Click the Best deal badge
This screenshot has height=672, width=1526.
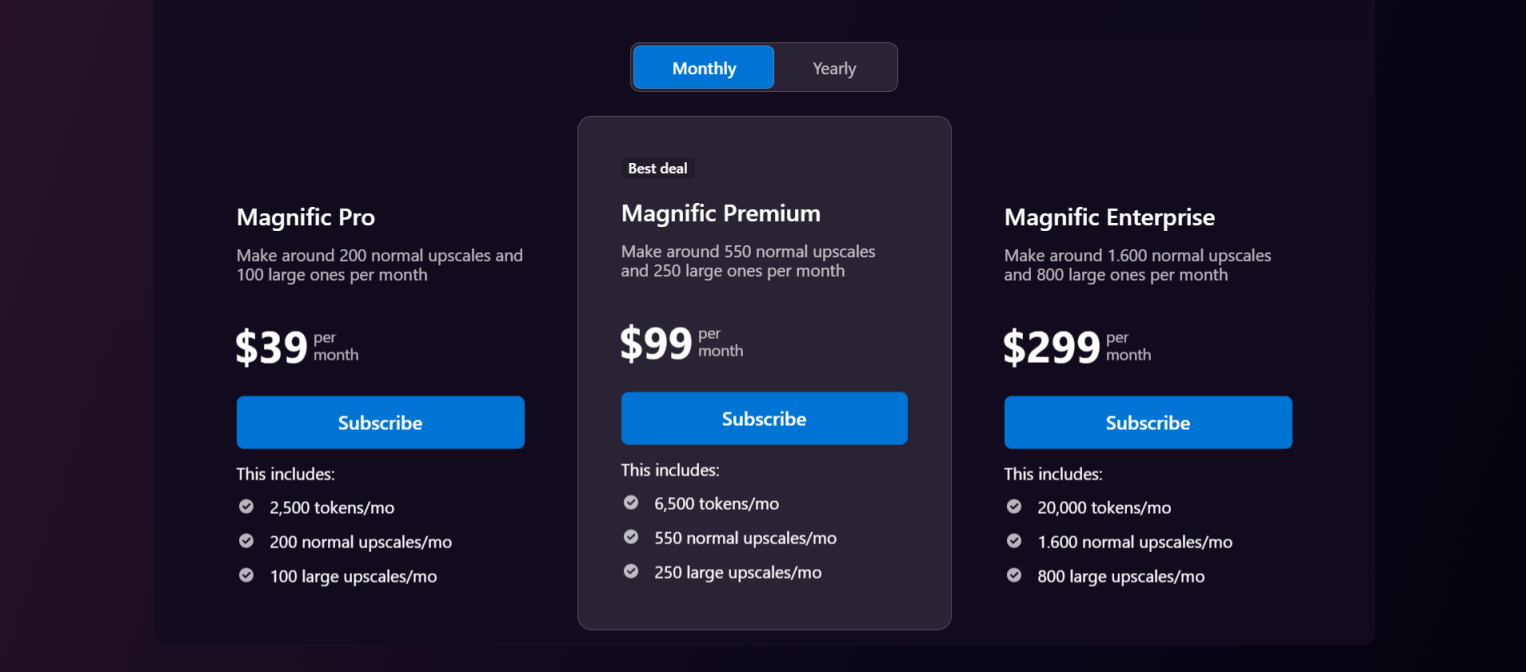click(658, 168)
